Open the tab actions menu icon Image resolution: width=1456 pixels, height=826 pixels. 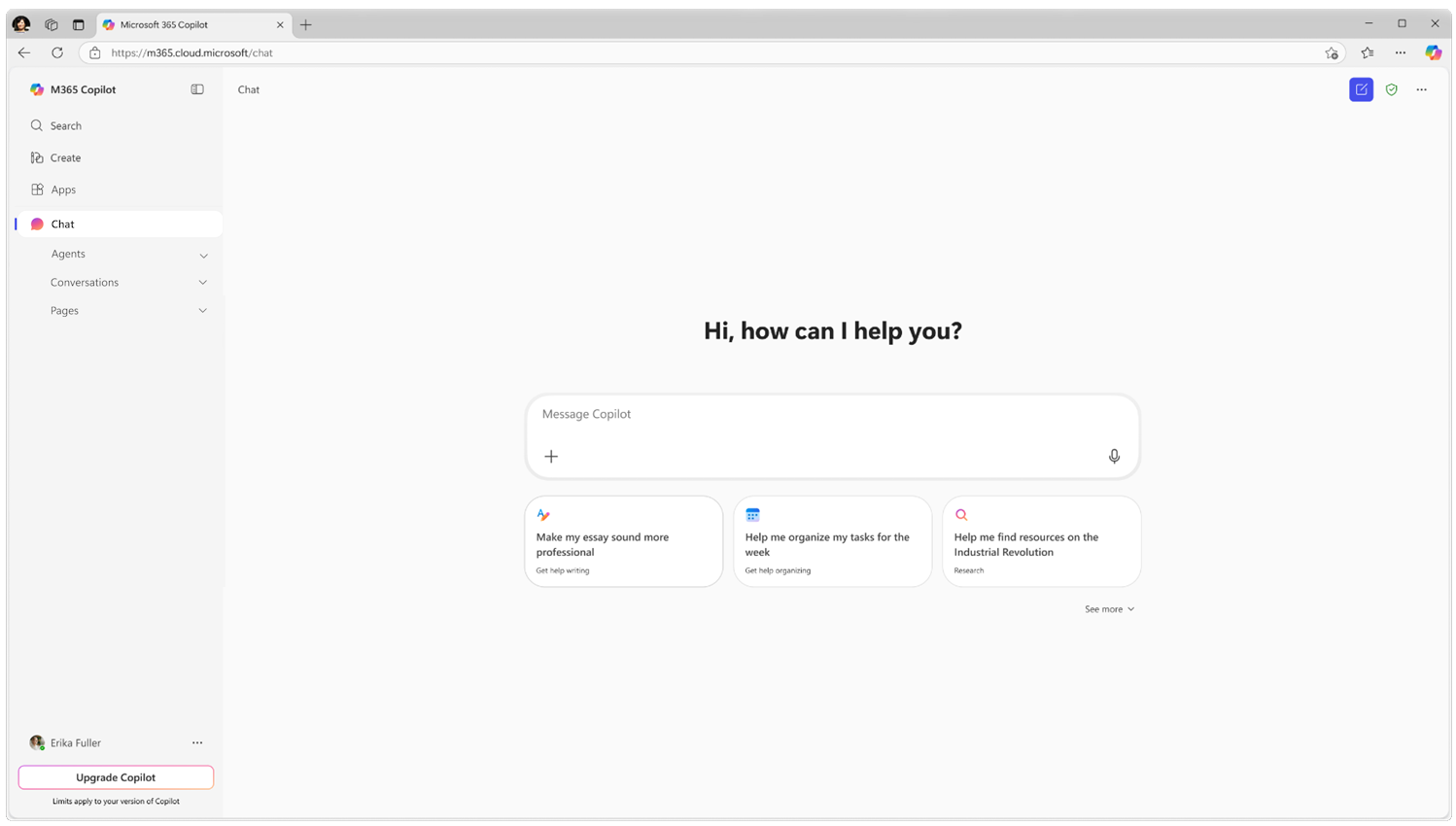click(79, 24)
